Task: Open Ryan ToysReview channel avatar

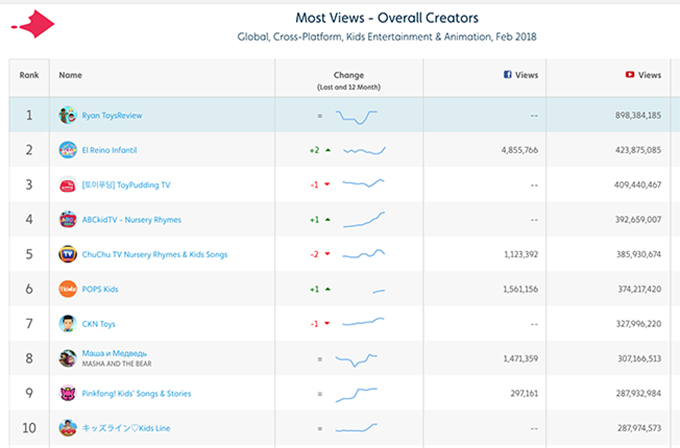Action: click(68, 115)
